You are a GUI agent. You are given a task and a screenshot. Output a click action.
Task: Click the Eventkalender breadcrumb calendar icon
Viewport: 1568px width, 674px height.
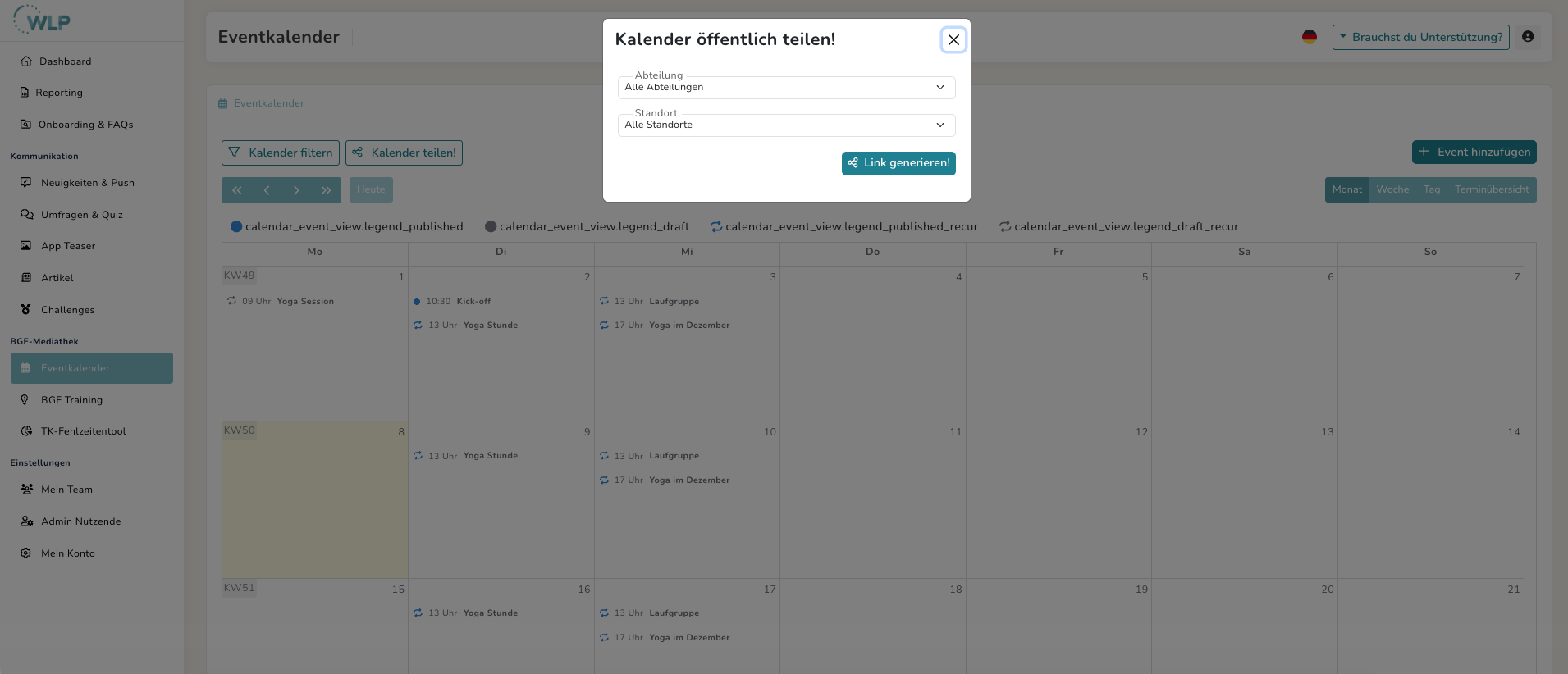223,104
